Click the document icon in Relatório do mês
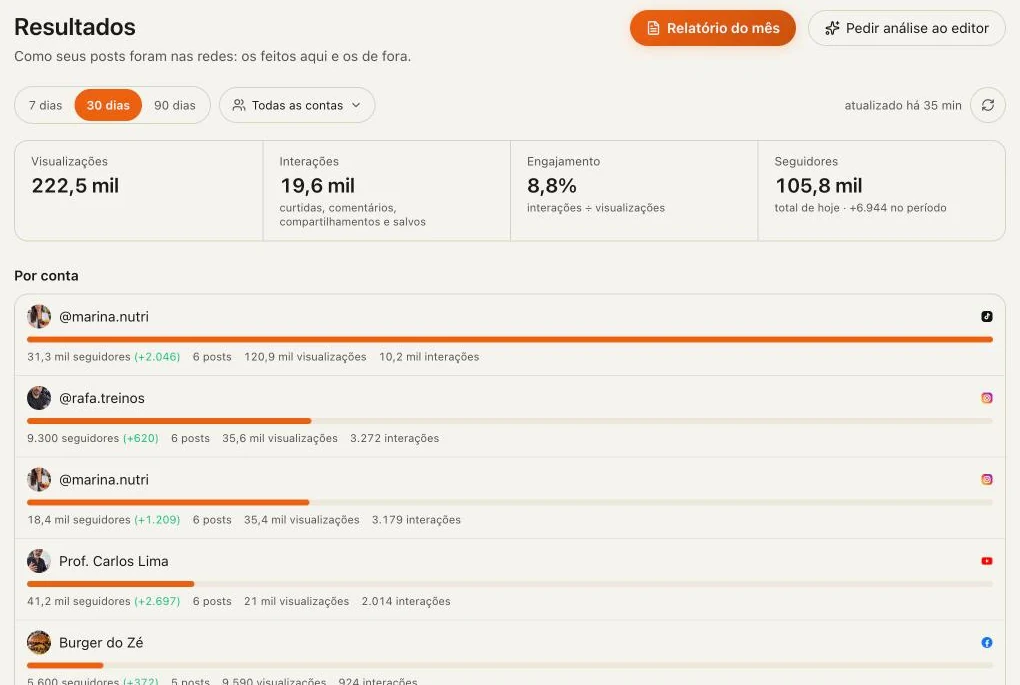 [653, 28]
